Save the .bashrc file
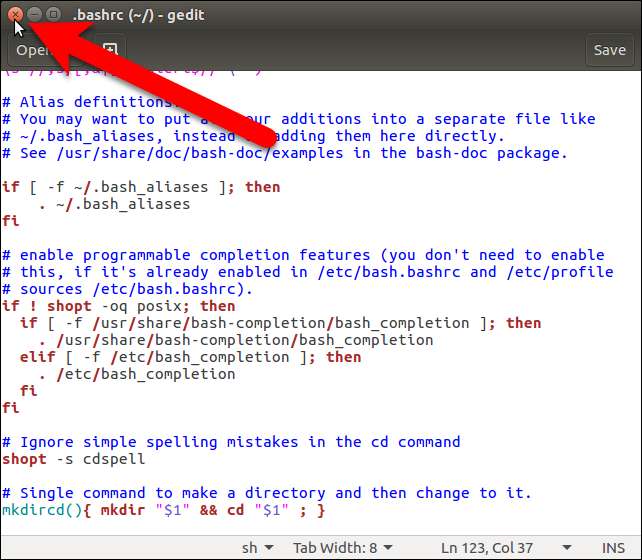This screenshot has width=642, height=560. pos(609,50)
